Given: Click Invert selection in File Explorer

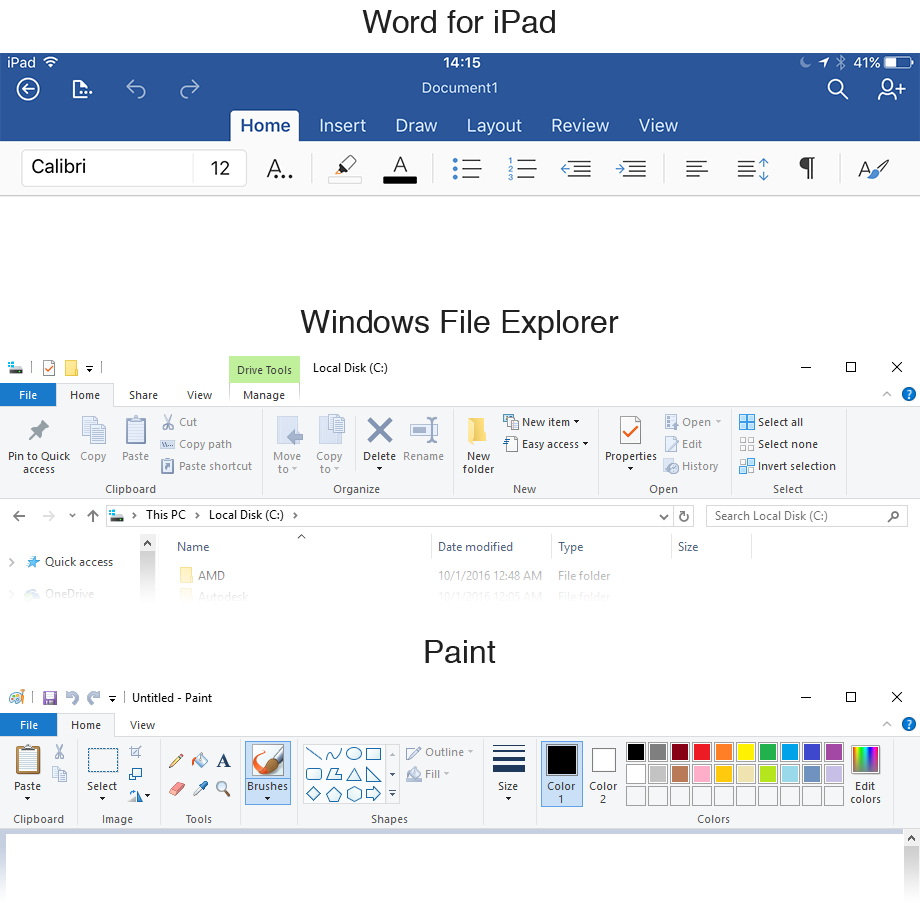Looking at the screenshot, I should click(x=787, y=466).
